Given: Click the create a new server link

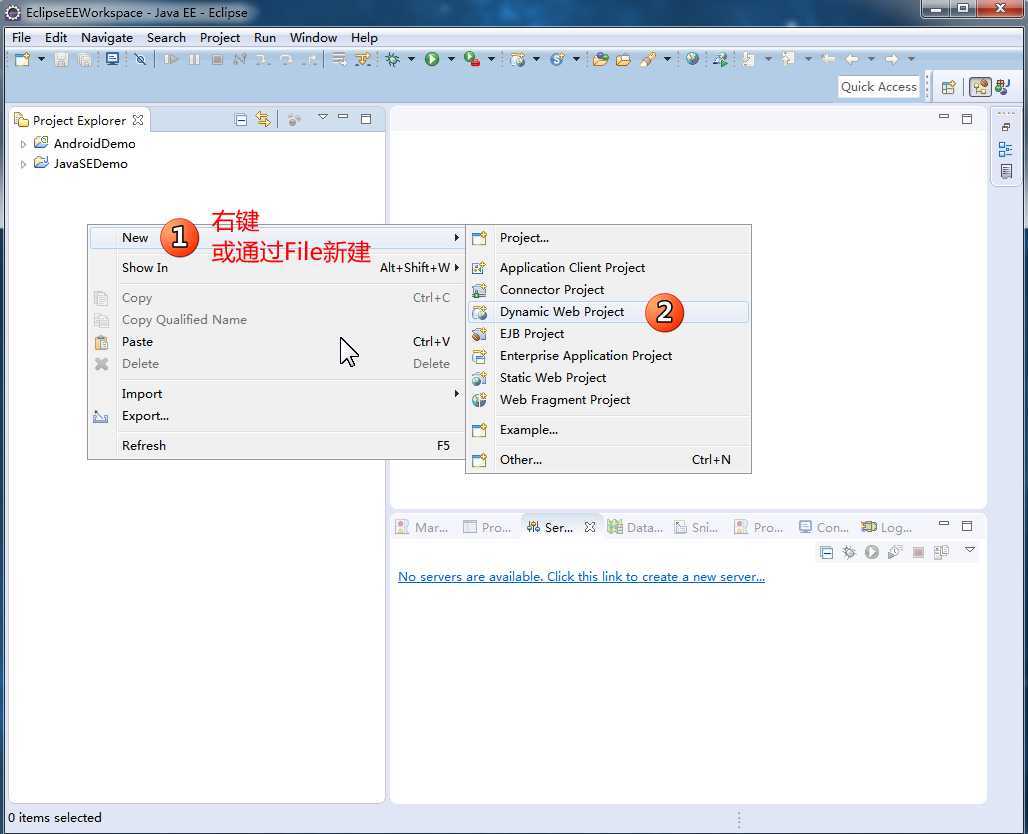Looking at the screenshot, I should coord(581,577).
